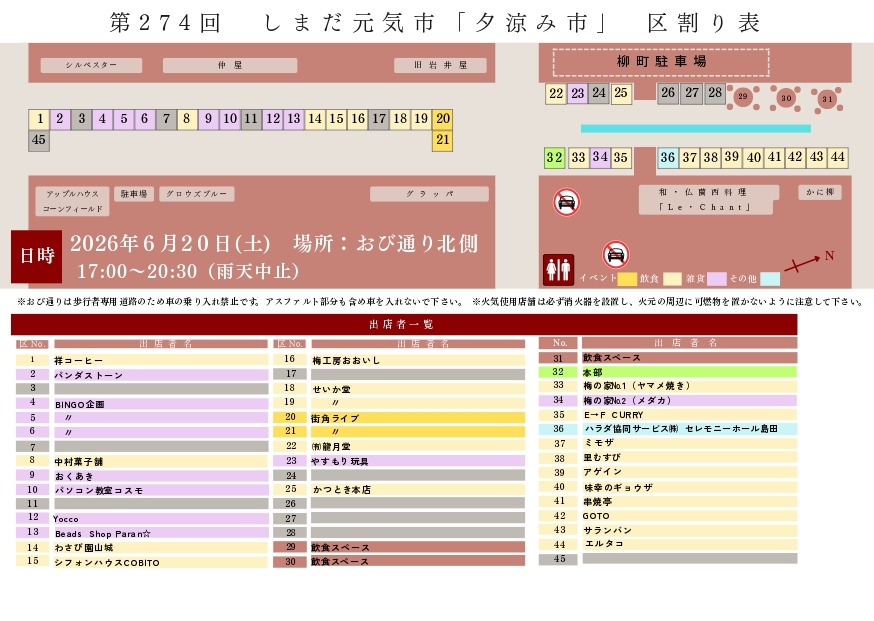874x621 pixels.
Task: Select grey map booth number 45
Action: tap(39, 140)
